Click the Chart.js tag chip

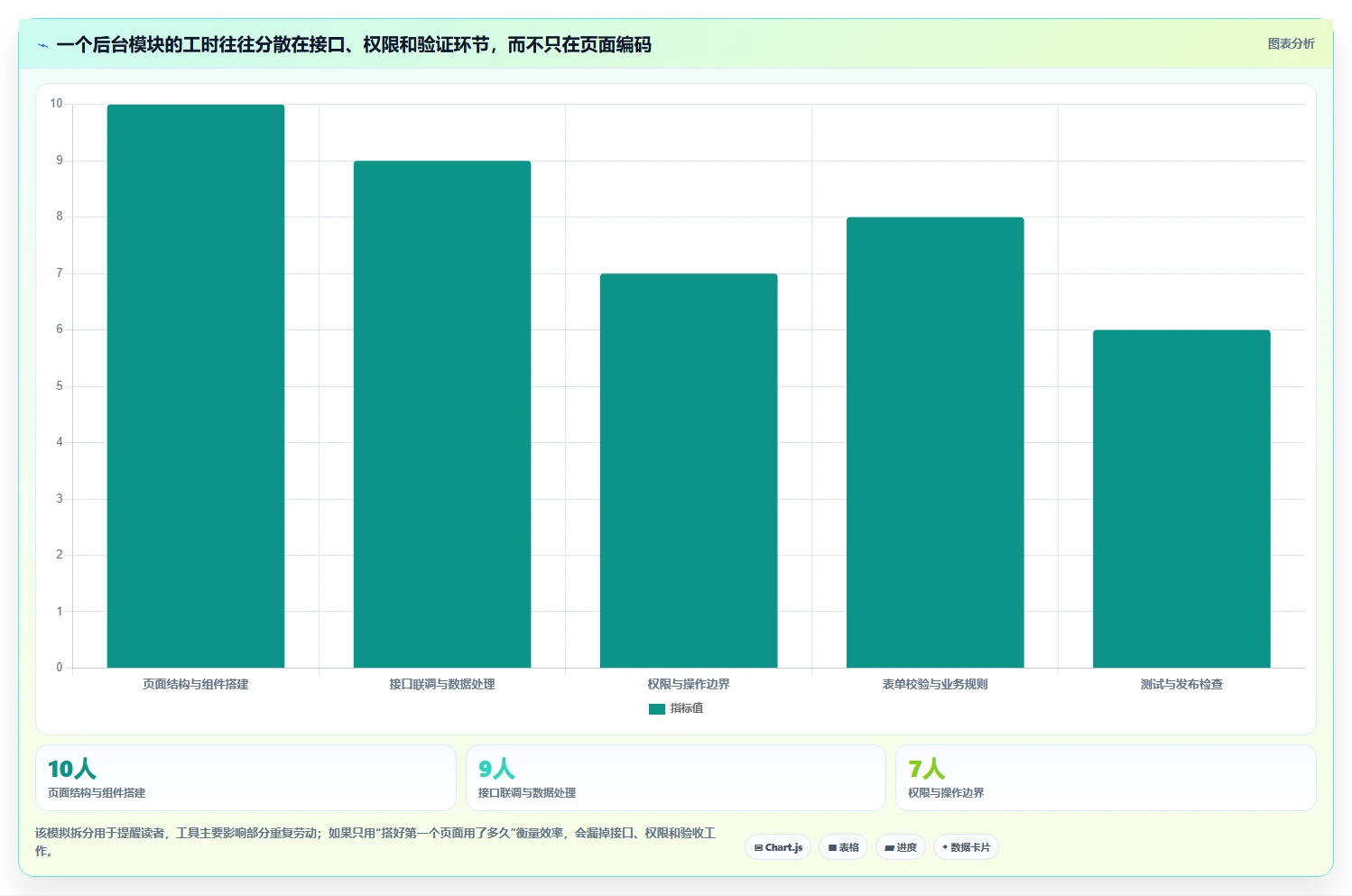778,847
